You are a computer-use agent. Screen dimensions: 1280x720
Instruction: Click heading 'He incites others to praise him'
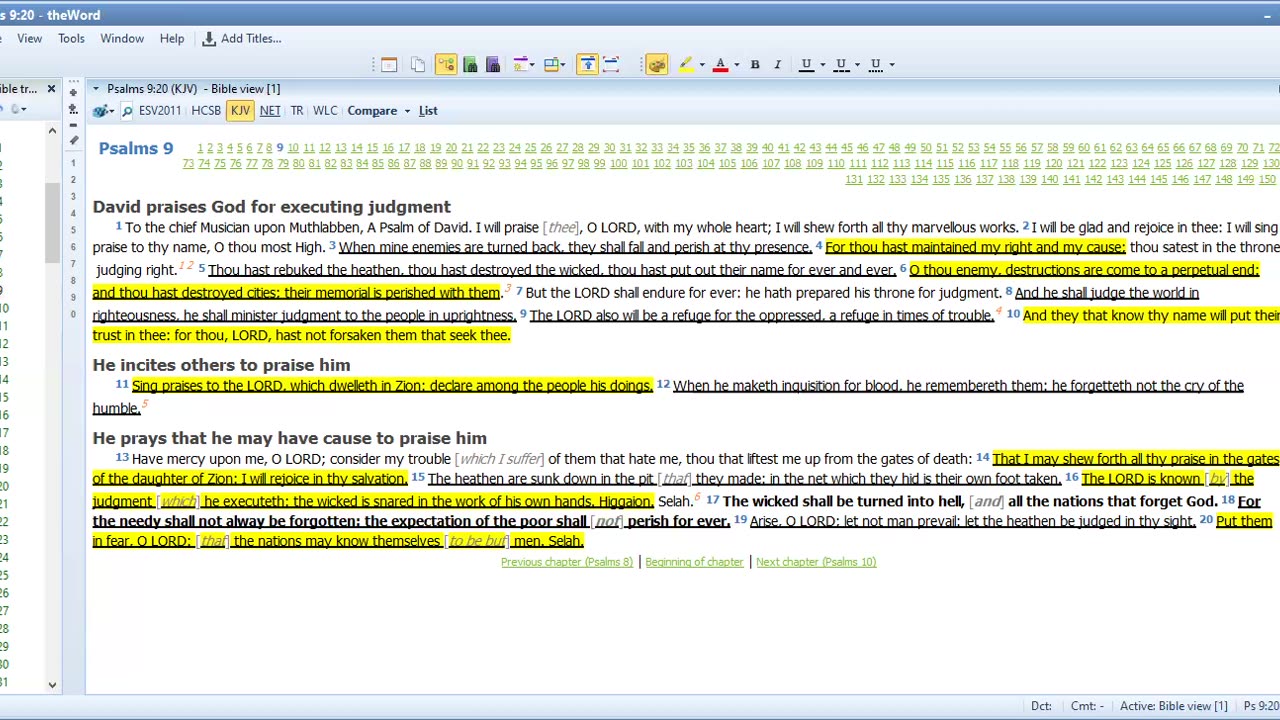(221, 365)
